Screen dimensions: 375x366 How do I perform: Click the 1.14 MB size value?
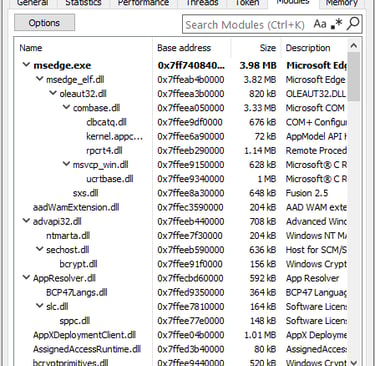(260, 150)
